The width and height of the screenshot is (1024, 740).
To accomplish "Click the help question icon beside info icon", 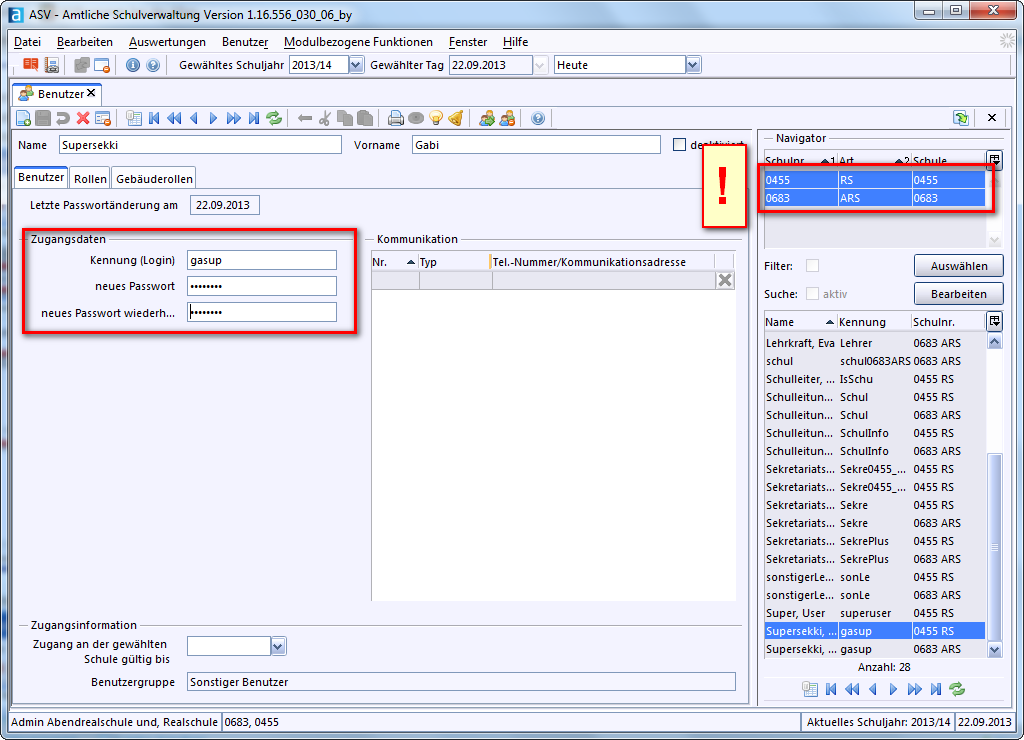I will click(x=153, y=65).
